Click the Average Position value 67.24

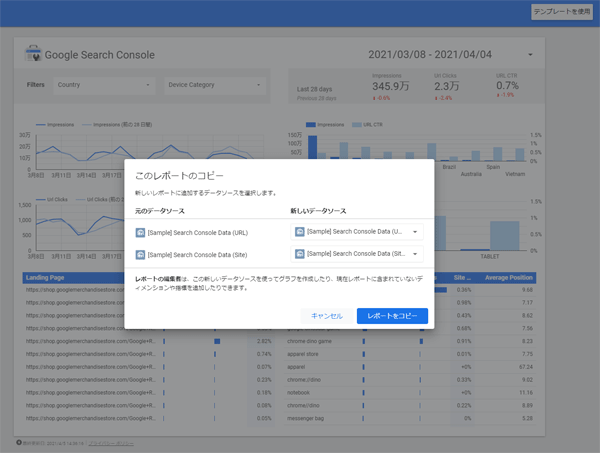[x=526, y=367]
